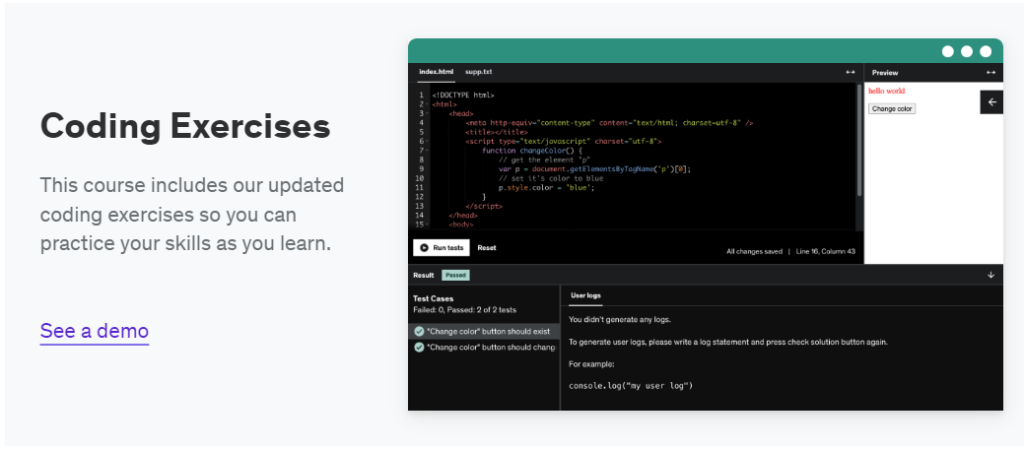Click the All changes saved status text
Viewport: 1024px width, 450px height.
point(754,251)
